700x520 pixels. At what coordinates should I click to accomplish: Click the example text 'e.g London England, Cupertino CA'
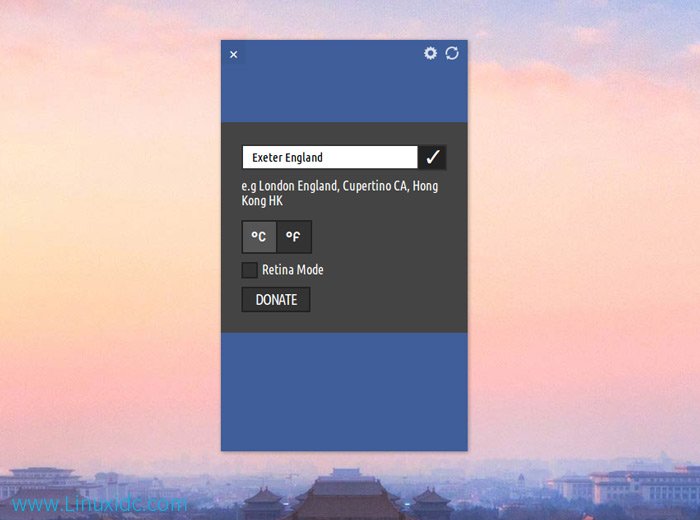(x=325, y=186)
